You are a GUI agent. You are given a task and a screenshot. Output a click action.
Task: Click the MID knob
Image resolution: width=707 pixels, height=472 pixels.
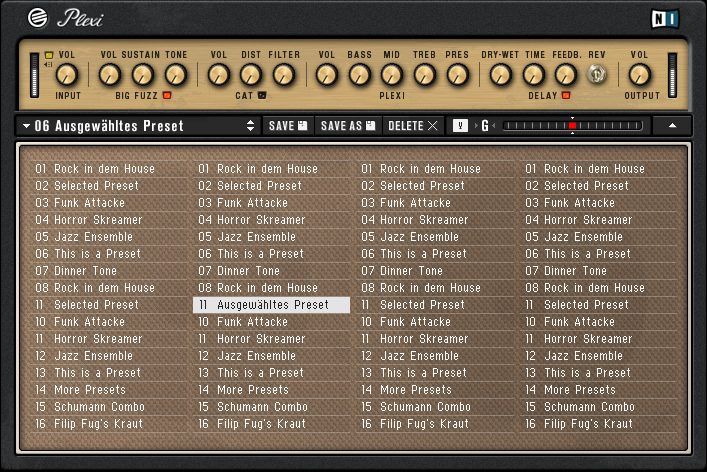tap(392, 75)
